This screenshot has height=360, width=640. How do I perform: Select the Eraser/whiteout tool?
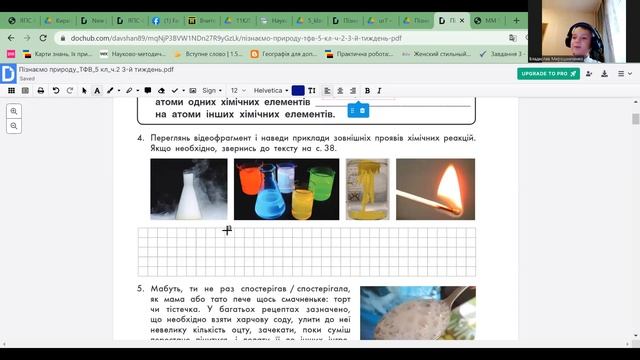[x=161, y=91]
